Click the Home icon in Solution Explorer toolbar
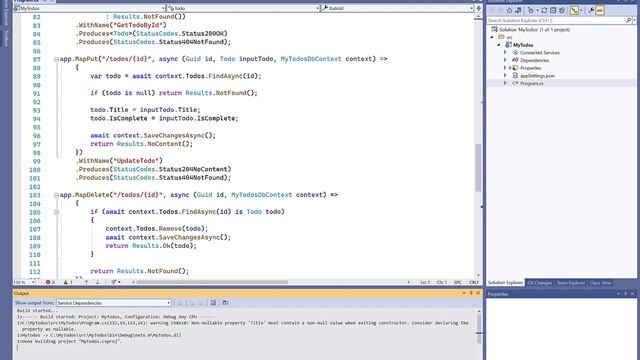 tap(509, 10)
